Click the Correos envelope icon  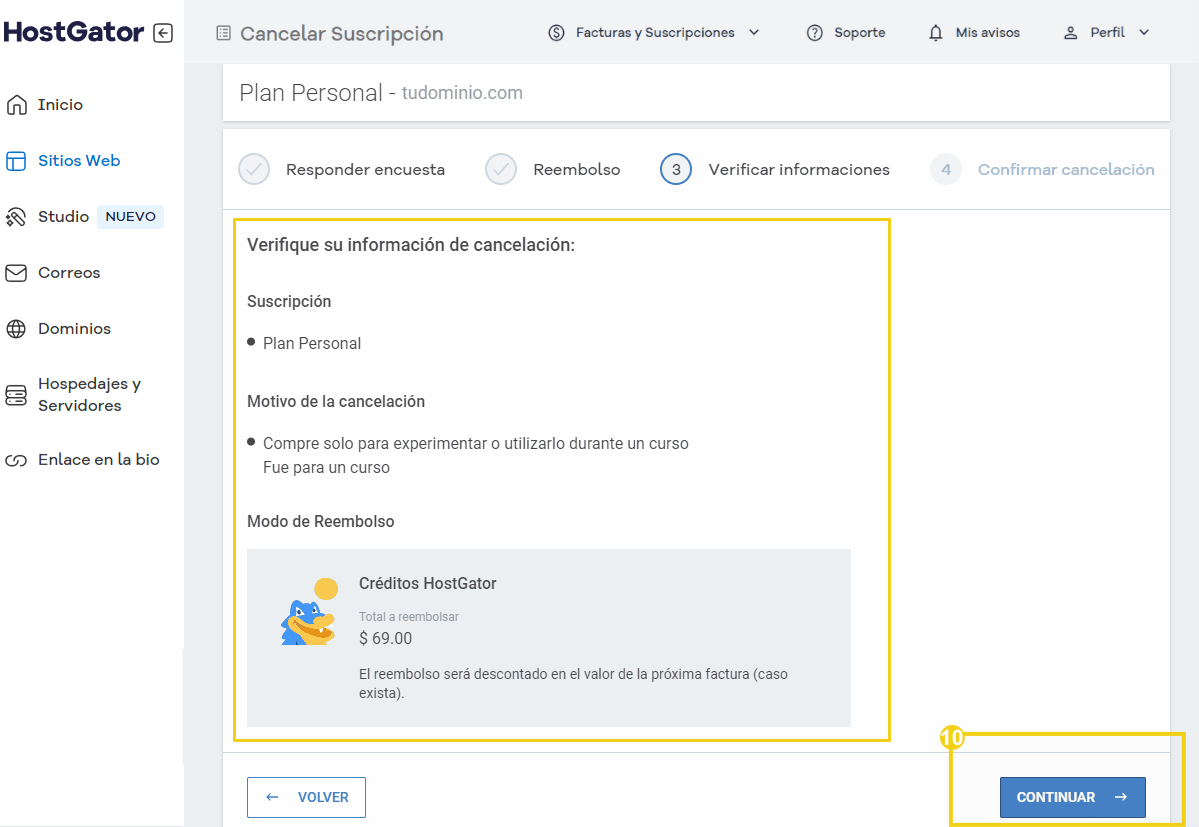click(x=16, y=273)
